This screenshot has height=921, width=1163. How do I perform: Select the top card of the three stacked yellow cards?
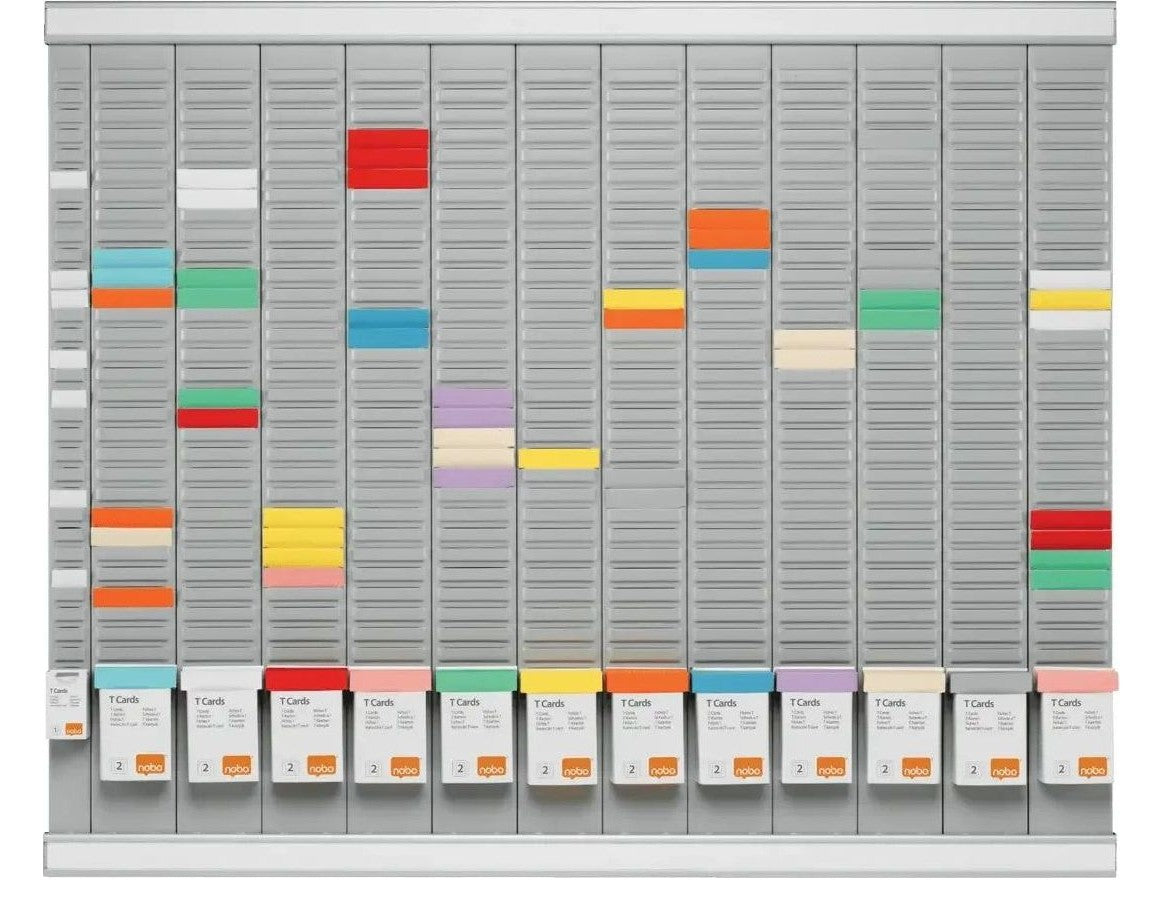click(303, 518)
